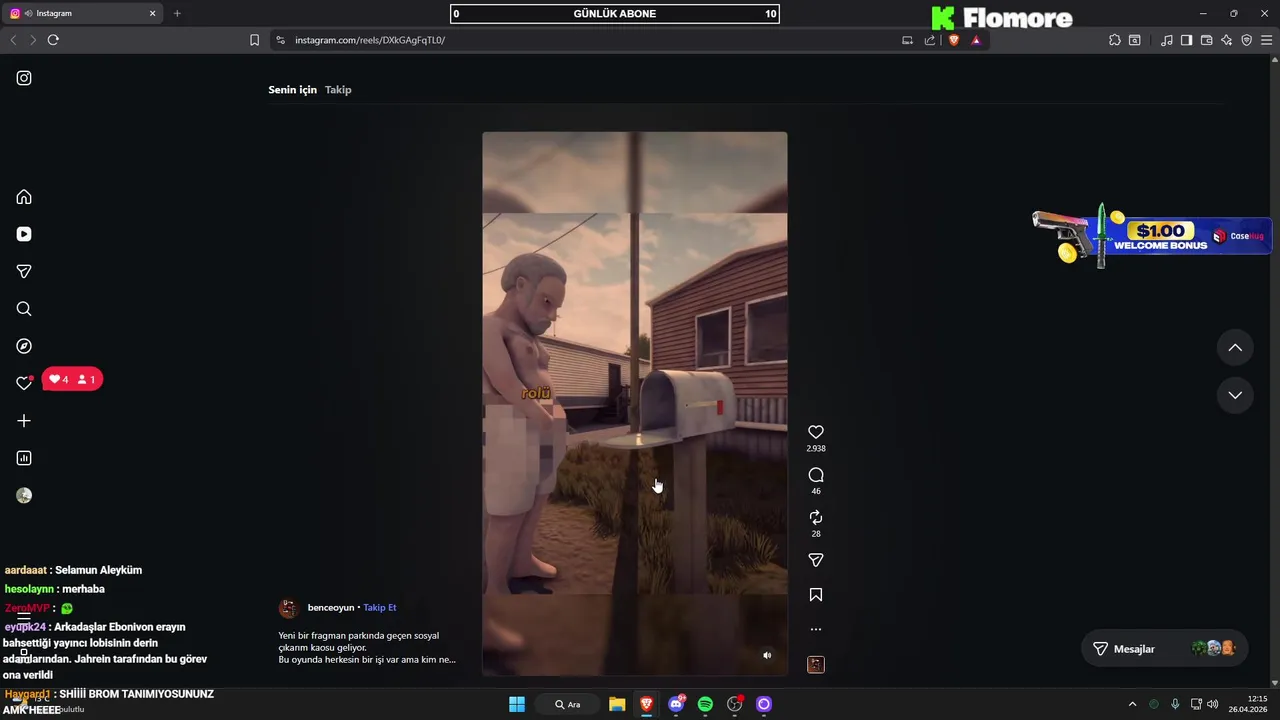The image size is (1280, 720).
Task: Open the browser extensions puzzle icon
Action: pos(1115,40)
